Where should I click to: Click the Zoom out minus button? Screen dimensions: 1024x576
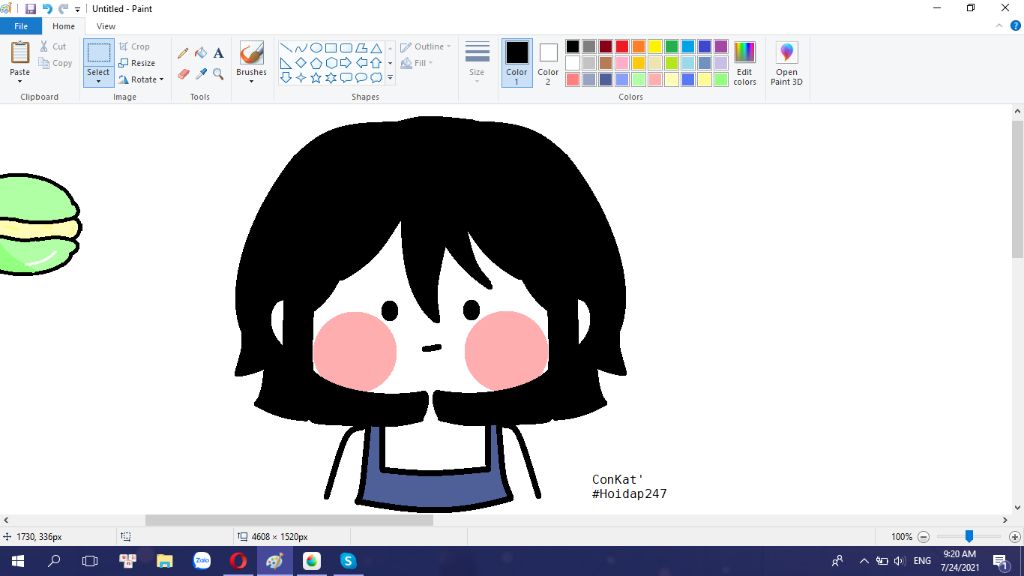923,537
